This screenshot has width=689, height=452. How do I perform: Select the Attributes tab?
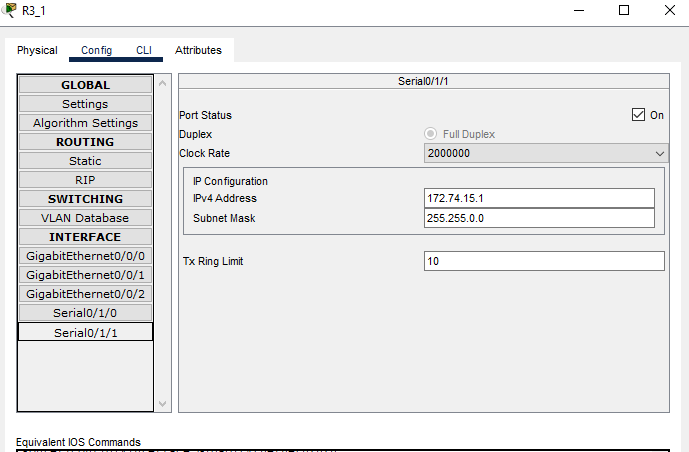198,50
